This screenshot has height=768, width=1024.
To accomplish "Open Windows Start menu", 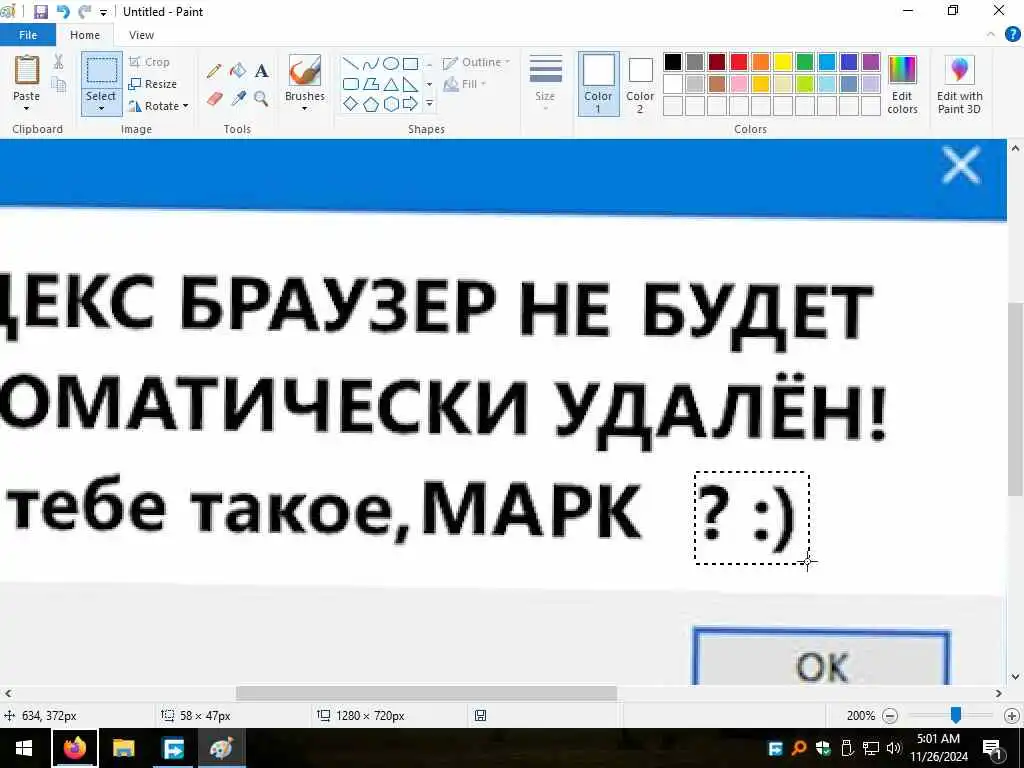I will (24, 748).
